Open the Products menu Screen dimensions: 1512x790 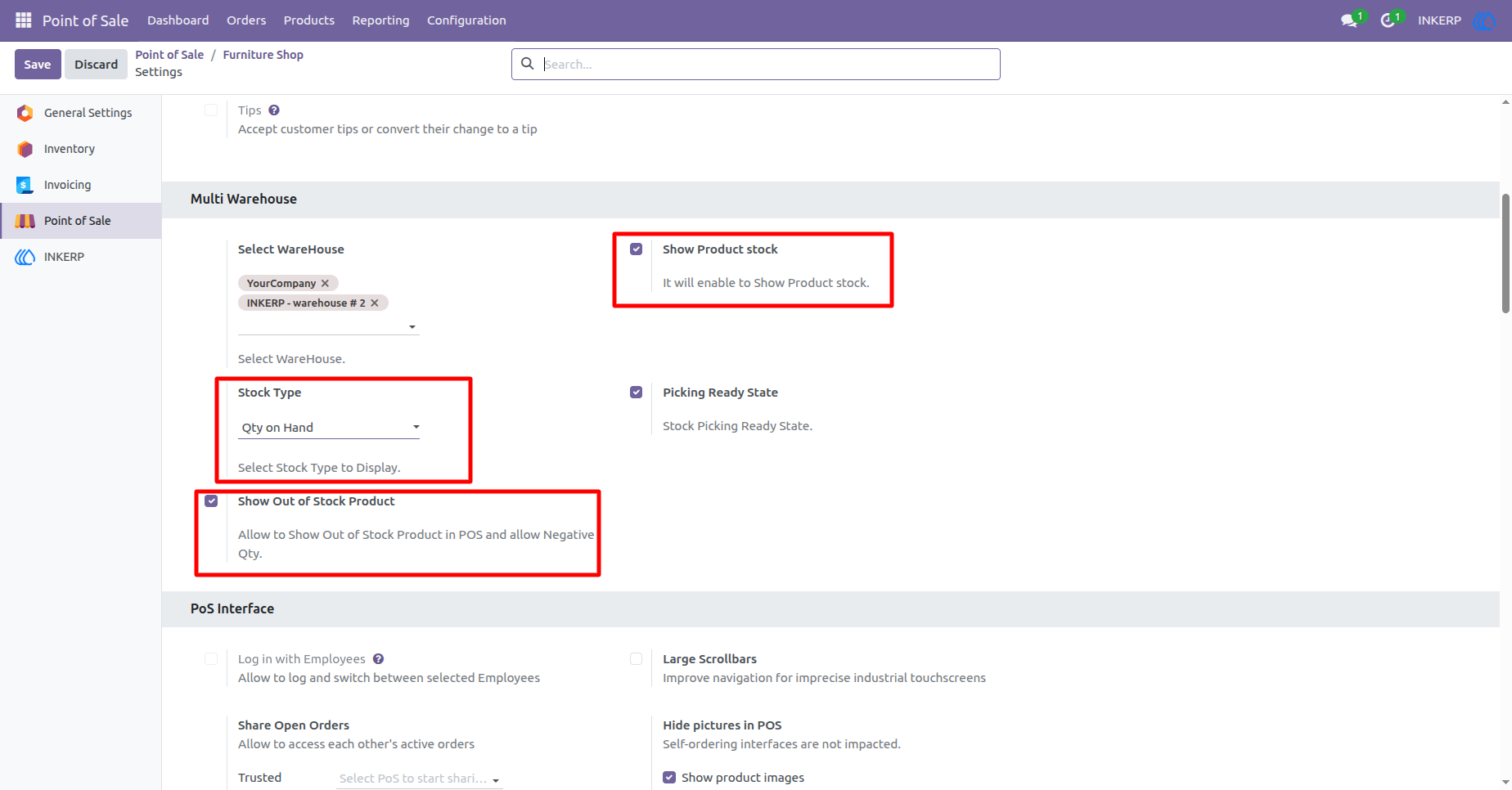click(308, 20)
